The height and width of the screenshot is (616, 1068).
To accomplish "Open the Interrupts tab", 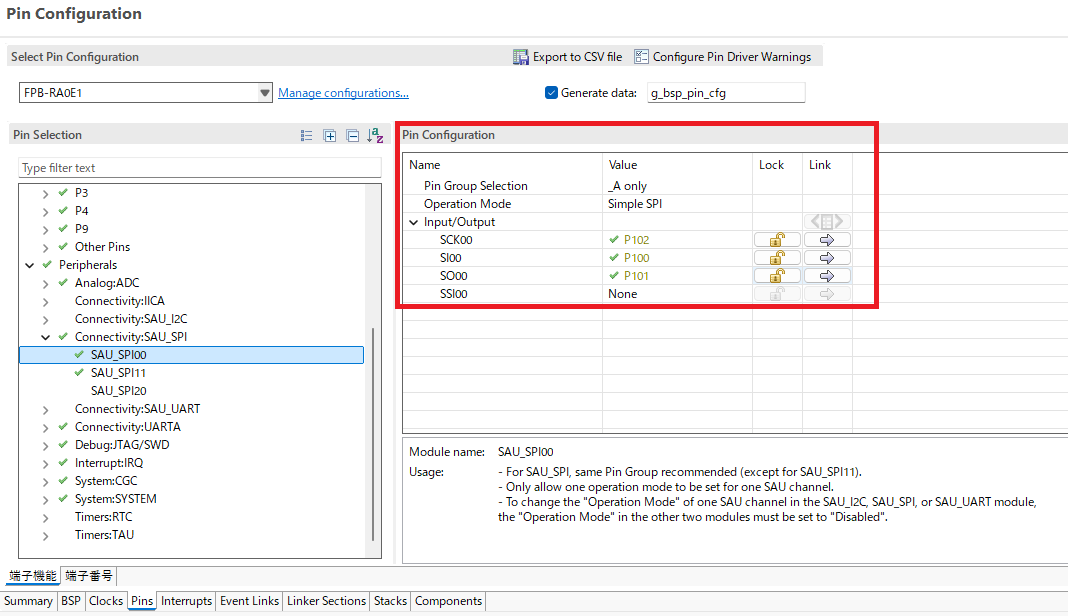I will point(186,601).
